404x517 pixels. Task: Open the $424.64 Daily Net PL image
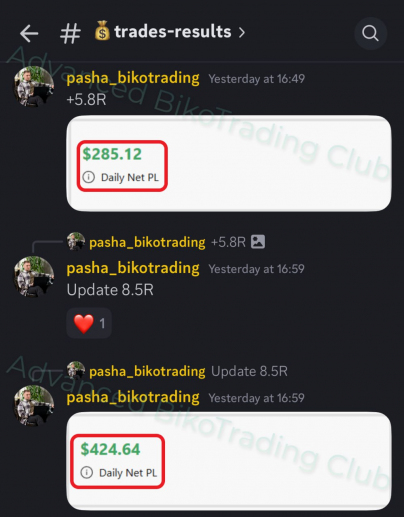pos(229,461)
